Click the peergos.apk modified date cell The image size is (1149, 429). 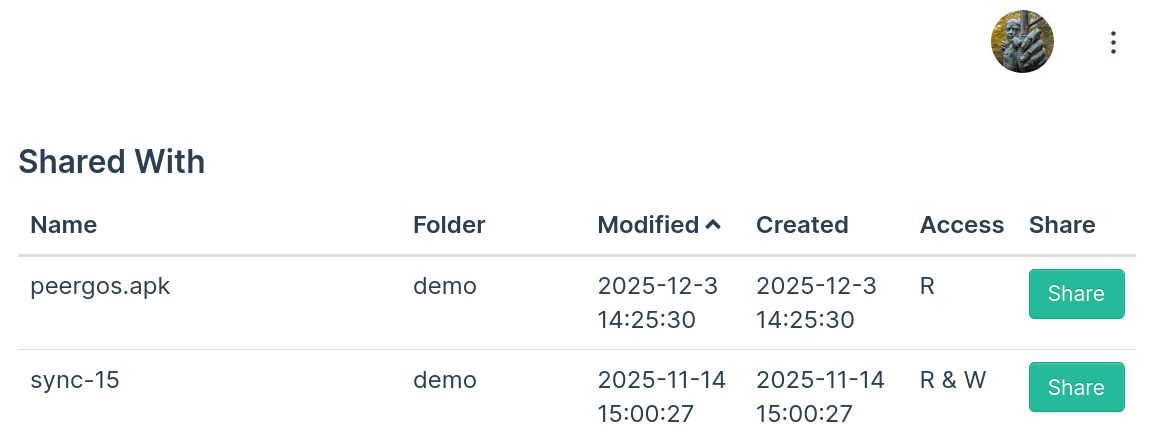coord(658,303)
